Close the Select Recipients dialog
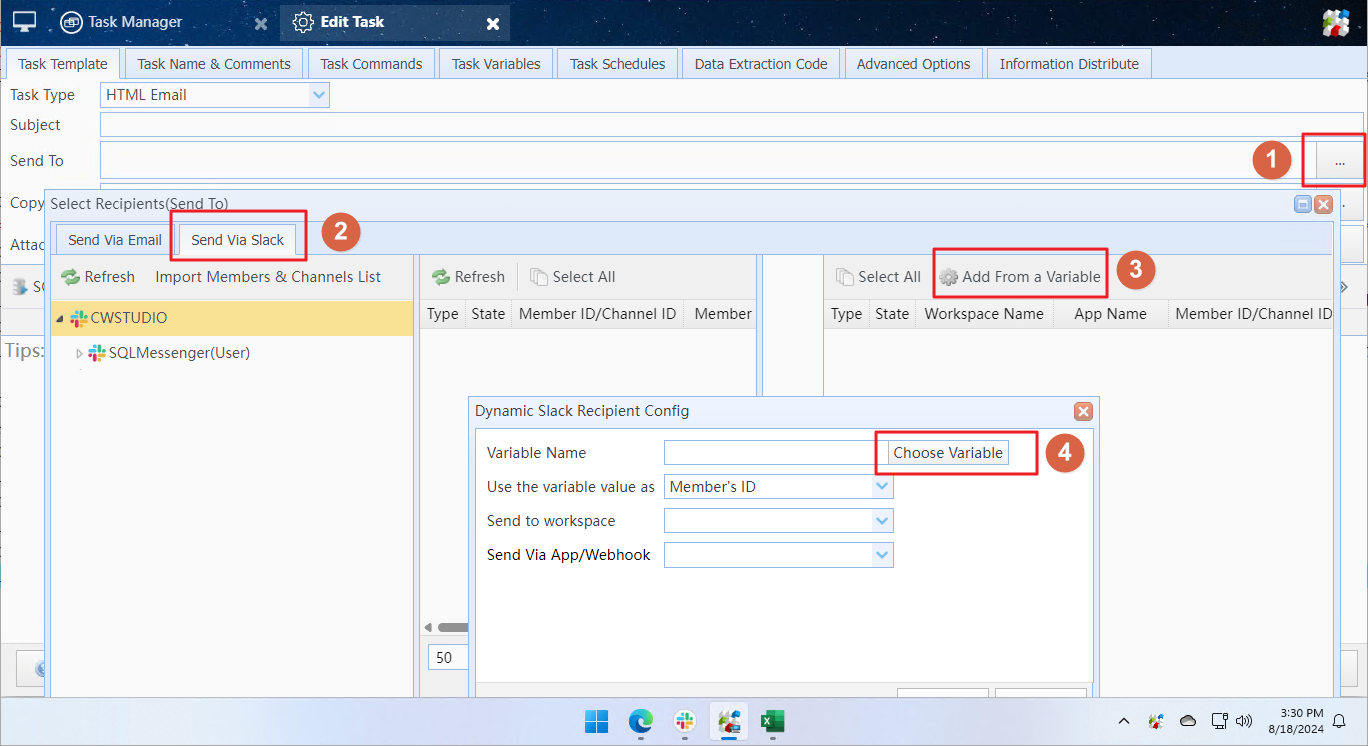Screen dimensions: 1368x746 (x=1323, y=204)
